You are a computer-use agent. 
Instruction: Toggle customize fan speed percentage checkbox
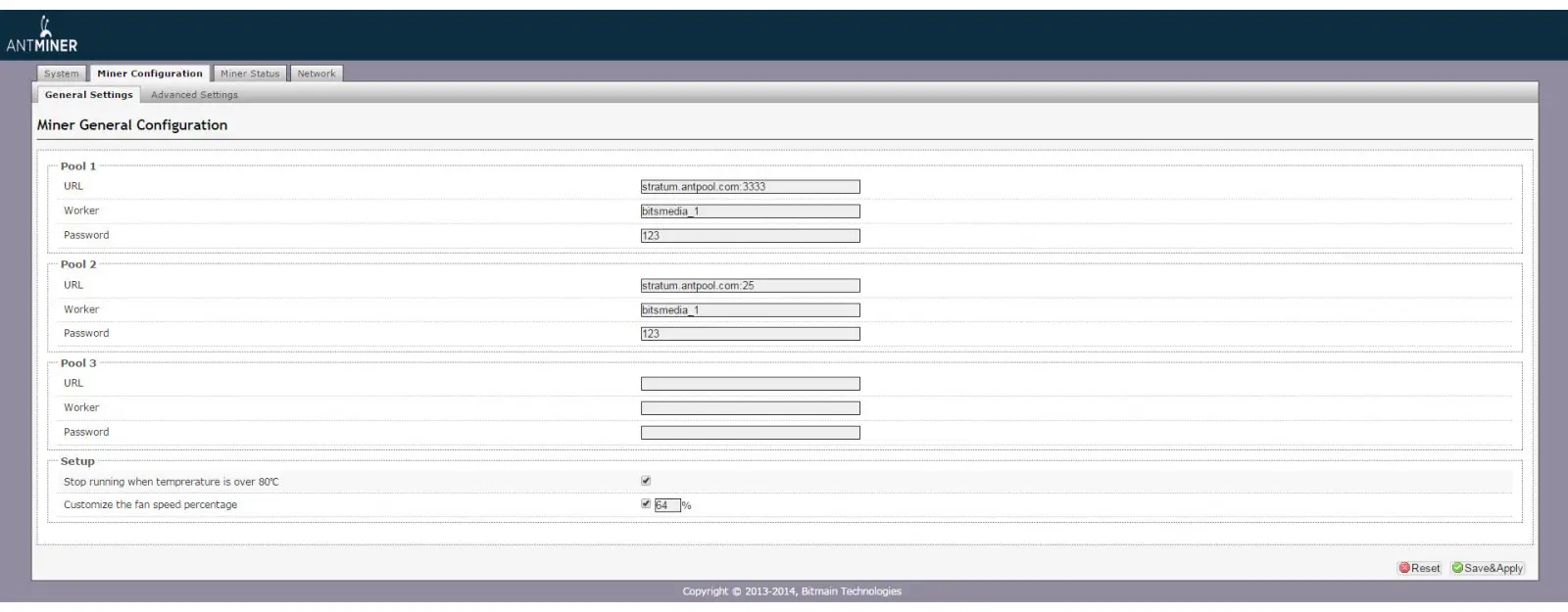click(x=646, y=504)
